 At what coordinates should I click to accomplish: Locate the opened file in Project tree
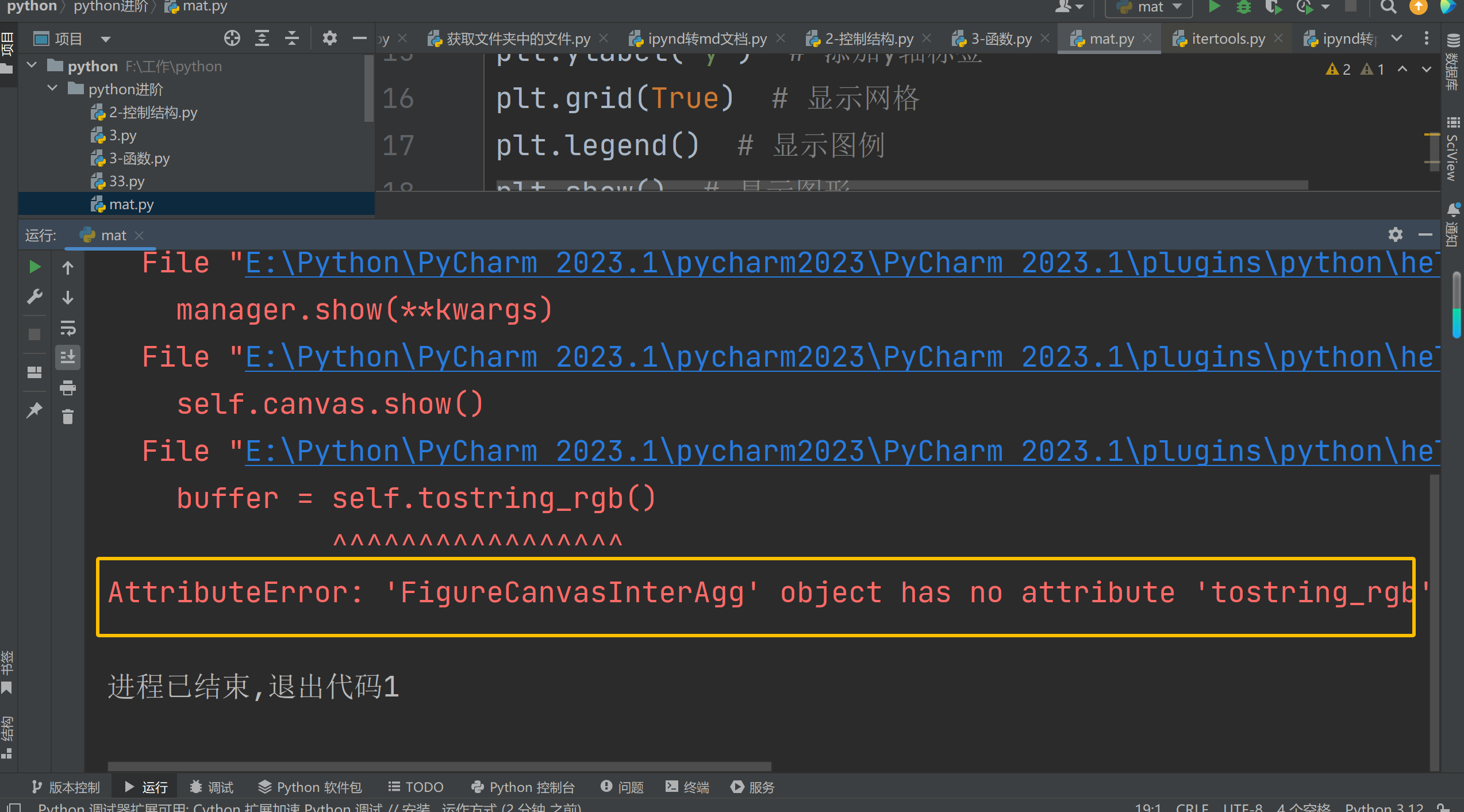[232, 39]
